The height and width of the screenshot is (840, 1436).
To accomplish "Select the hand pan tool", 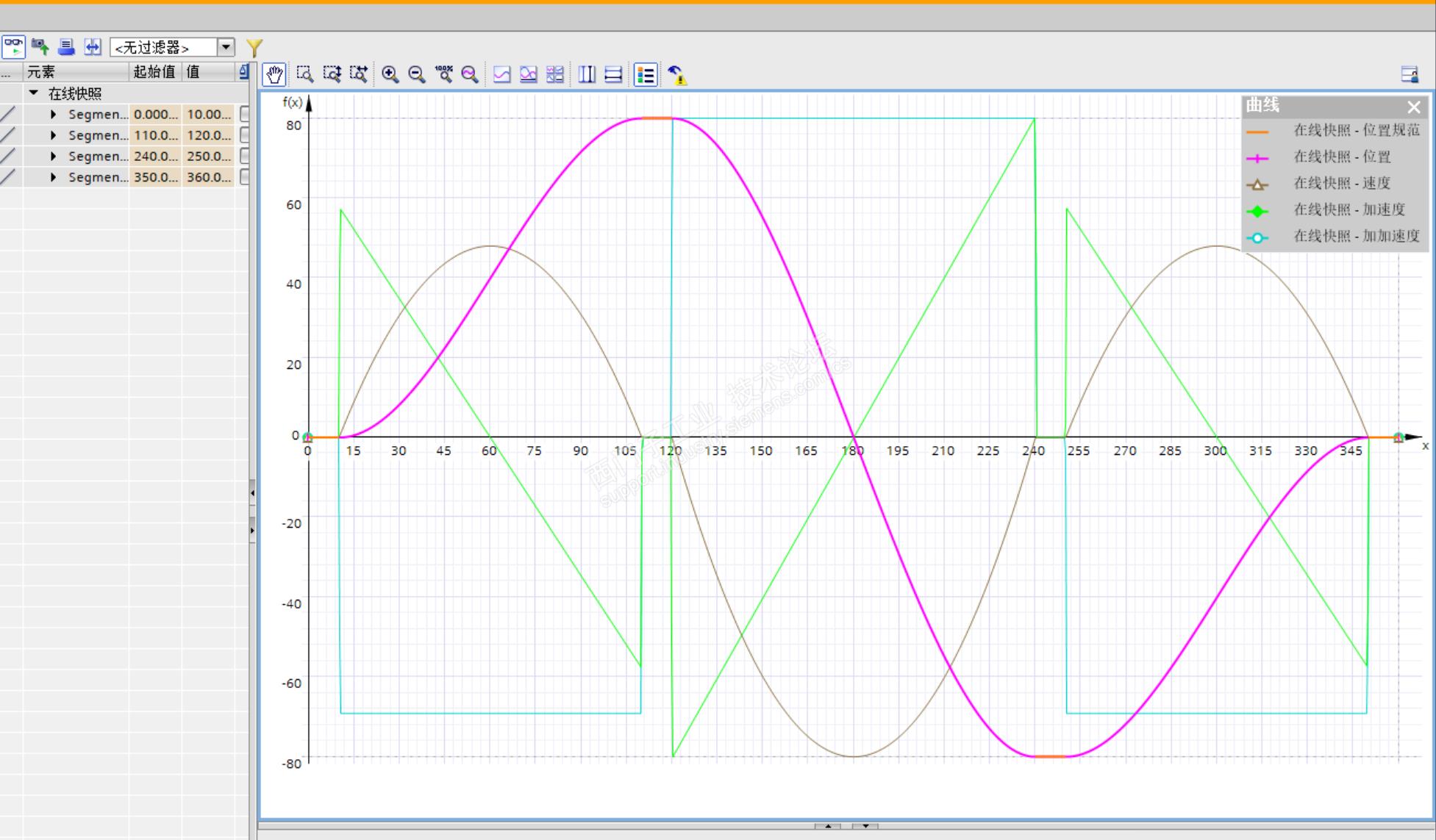I will coord(274,74).
